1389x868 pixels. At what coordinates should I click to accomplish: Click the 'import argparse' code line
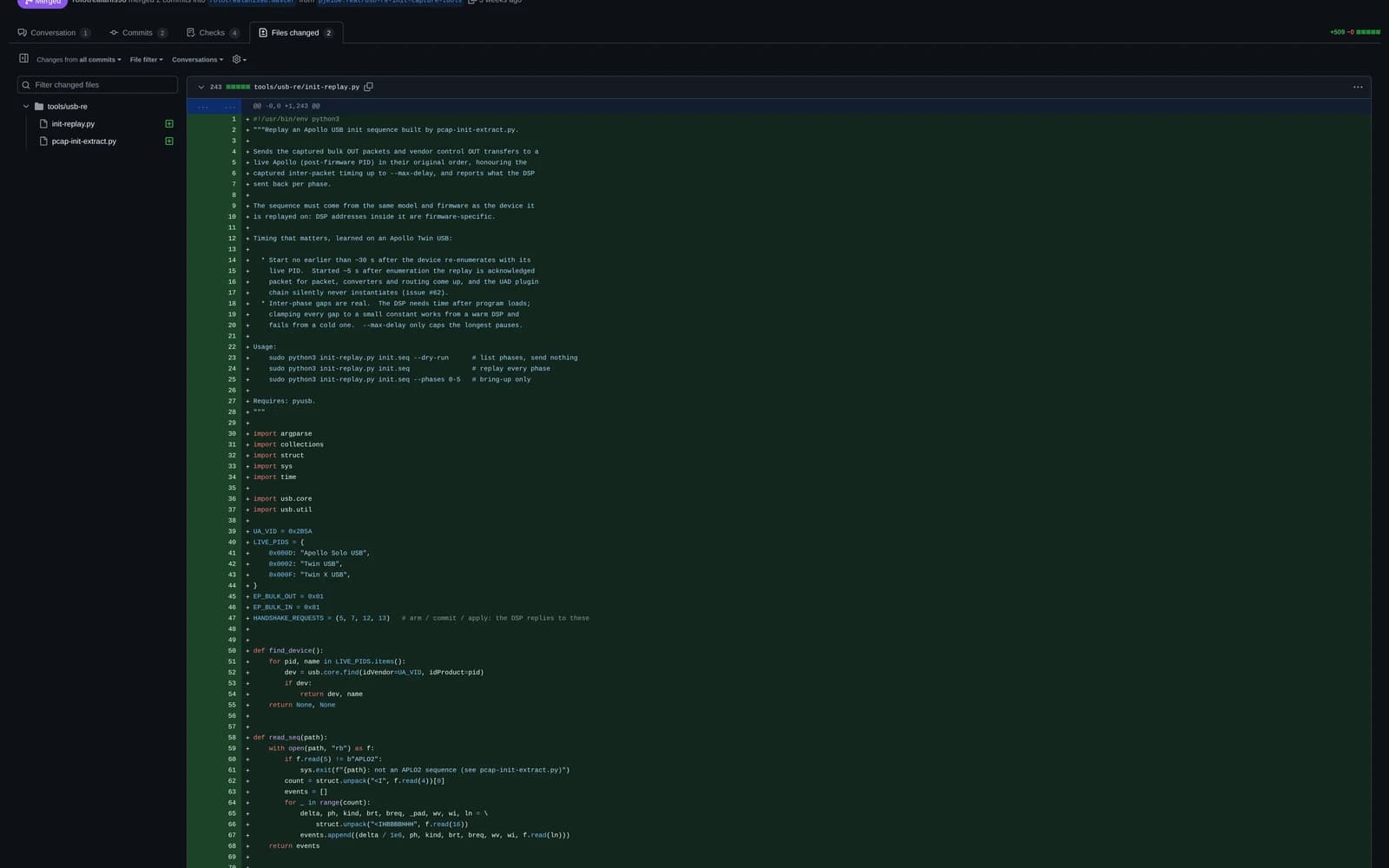[x=282, y=434]
